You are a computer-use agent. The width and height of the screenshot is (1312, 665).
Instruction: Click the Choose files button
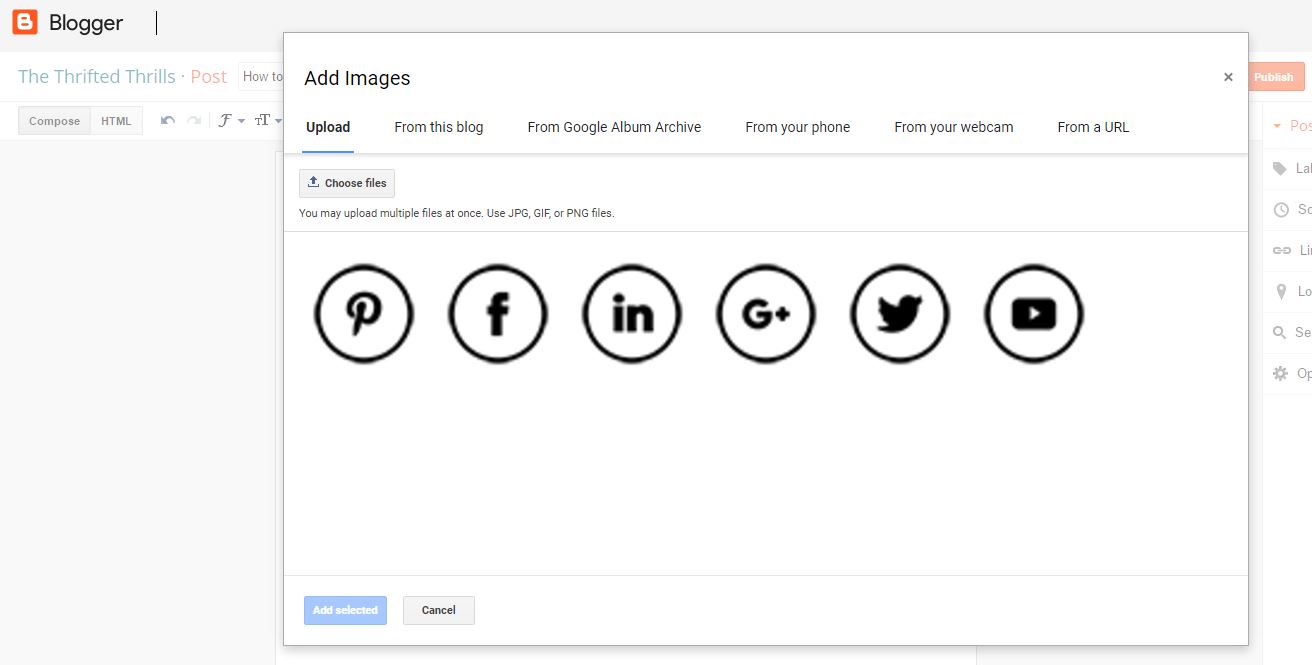[346, 183]
